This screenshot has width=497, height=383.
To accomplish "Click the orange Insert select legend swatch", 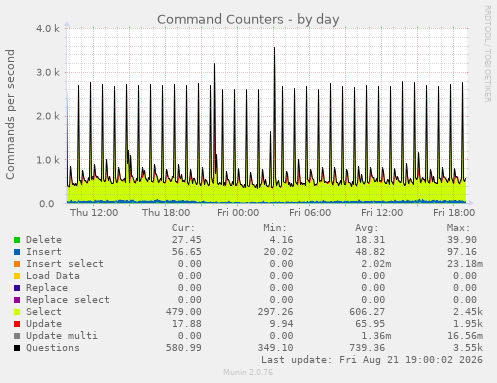I will 17,264.
